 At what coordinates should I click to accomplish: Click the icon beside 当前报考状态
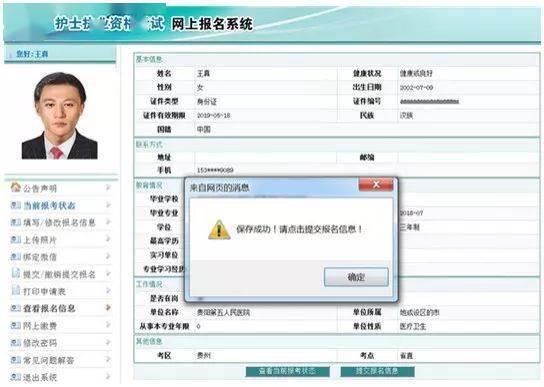pos(16,205)
